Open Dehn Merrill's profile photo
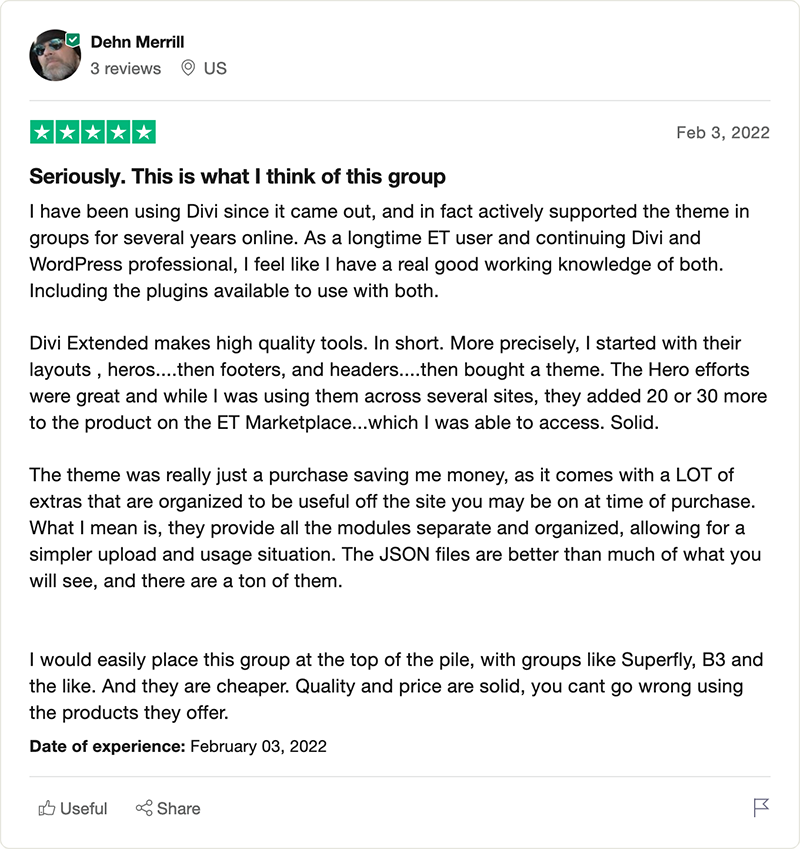Viewport: 800px width, 849px height. coord(55,55)
